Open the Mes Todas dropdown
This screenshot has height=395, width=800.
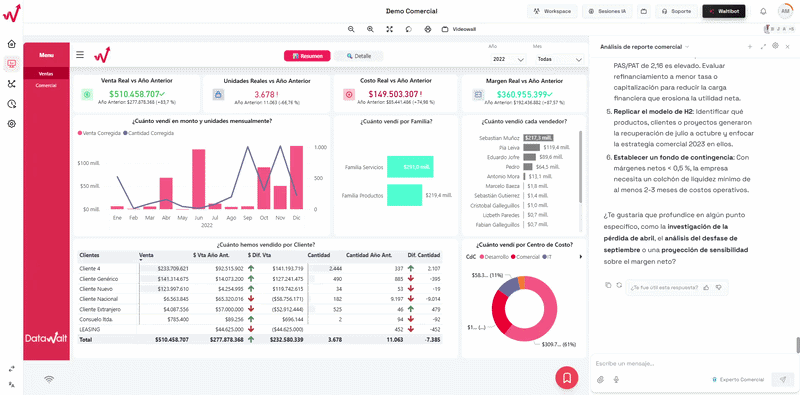coord(559,59)
